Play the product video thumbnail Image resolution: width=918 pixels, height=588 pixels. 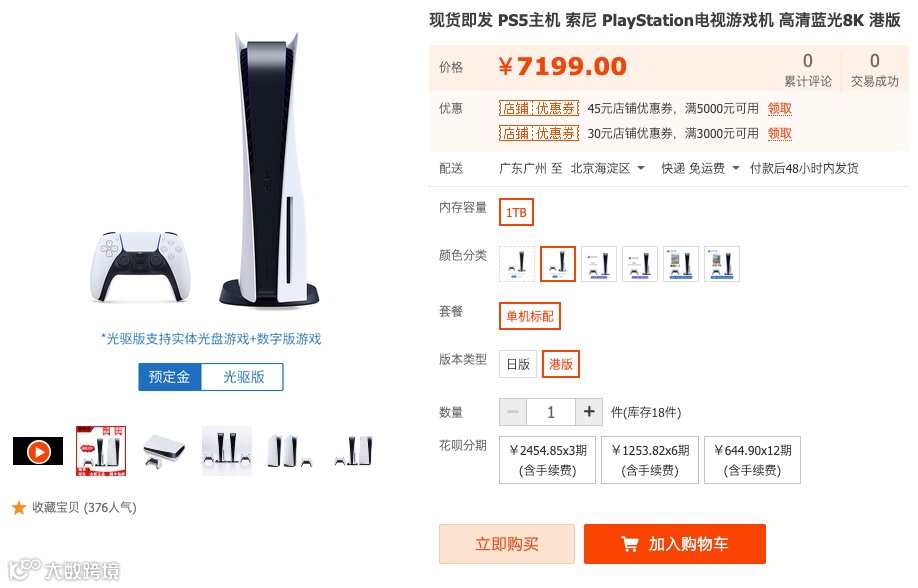click(x=38, y=451)
